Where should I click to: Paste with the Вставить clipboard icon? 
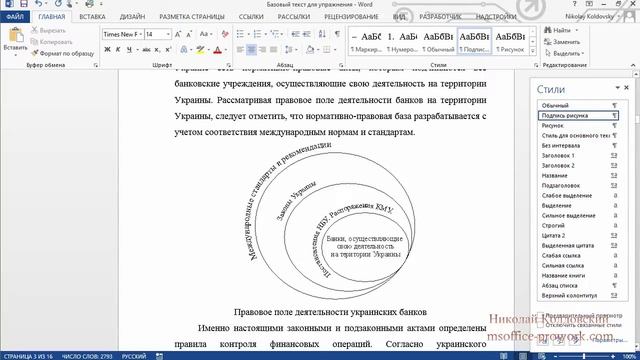[16, 36]
